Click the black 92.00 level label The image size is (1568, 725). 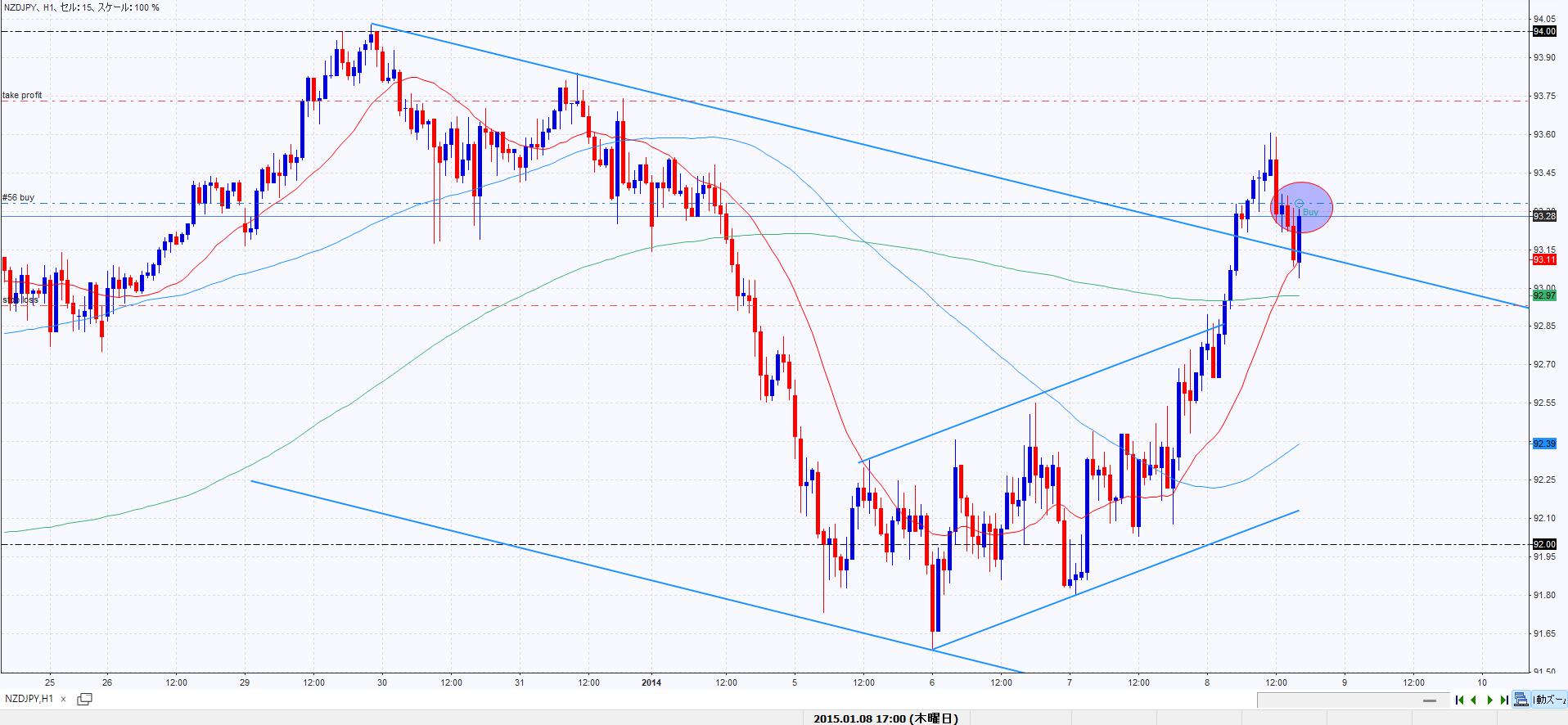pyautogui.click(x=1543, y=544)
